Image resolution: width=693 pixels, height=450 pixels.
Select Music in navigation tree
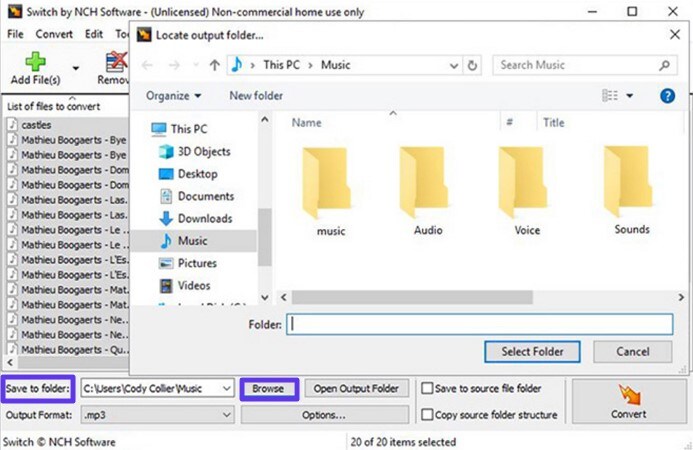click(x=192, y=240)
